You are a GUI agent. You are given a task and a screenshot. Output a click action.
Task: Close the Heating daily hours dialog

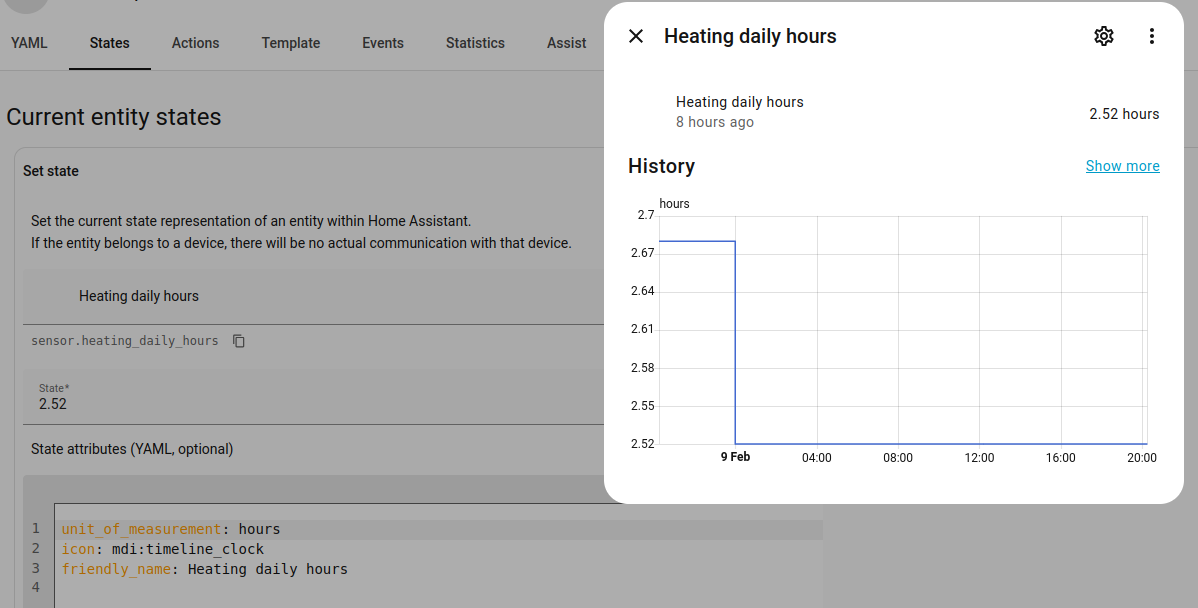click(x=636, y=37)
